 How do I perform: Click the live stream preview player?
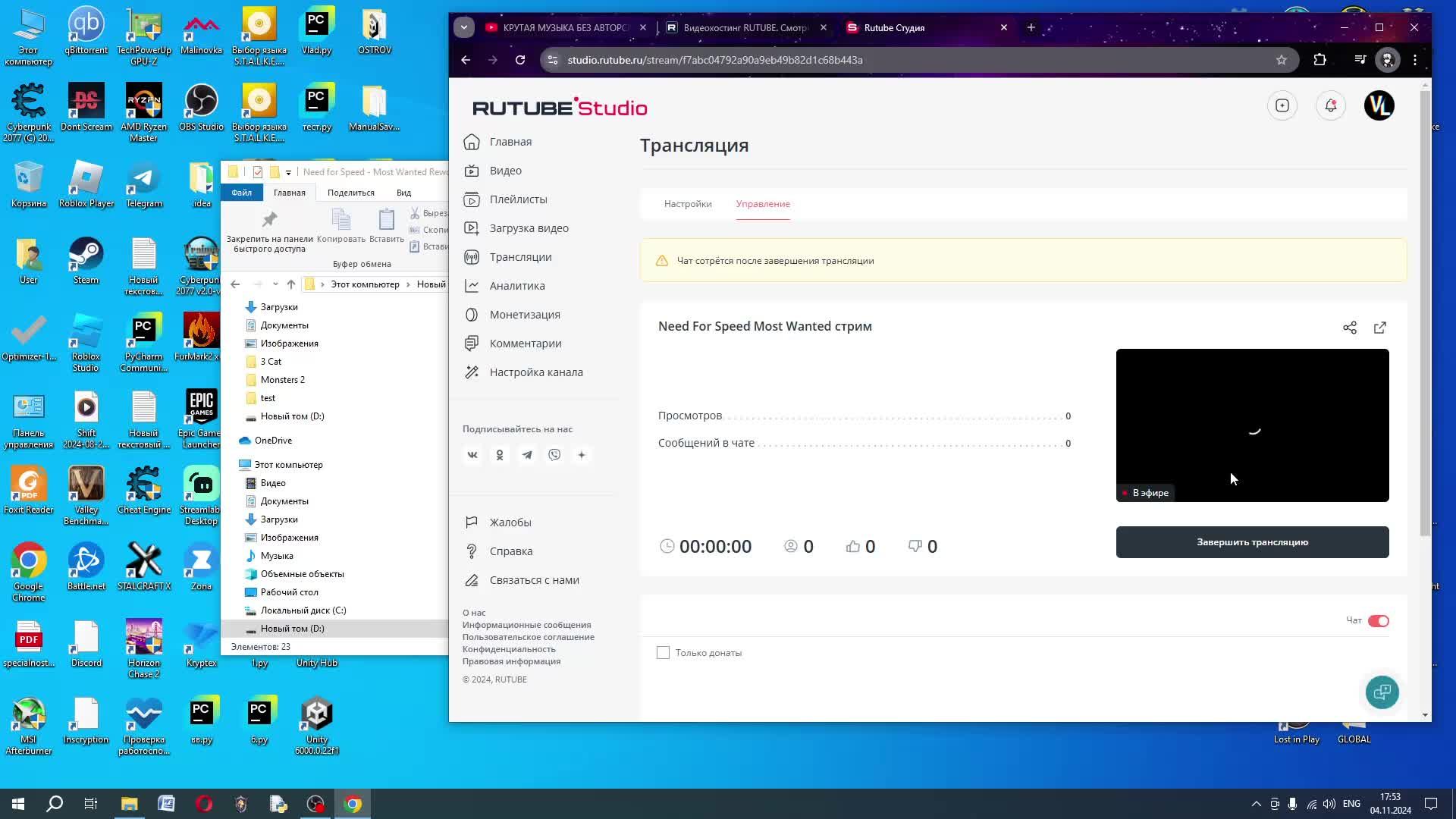point(1252,425)
